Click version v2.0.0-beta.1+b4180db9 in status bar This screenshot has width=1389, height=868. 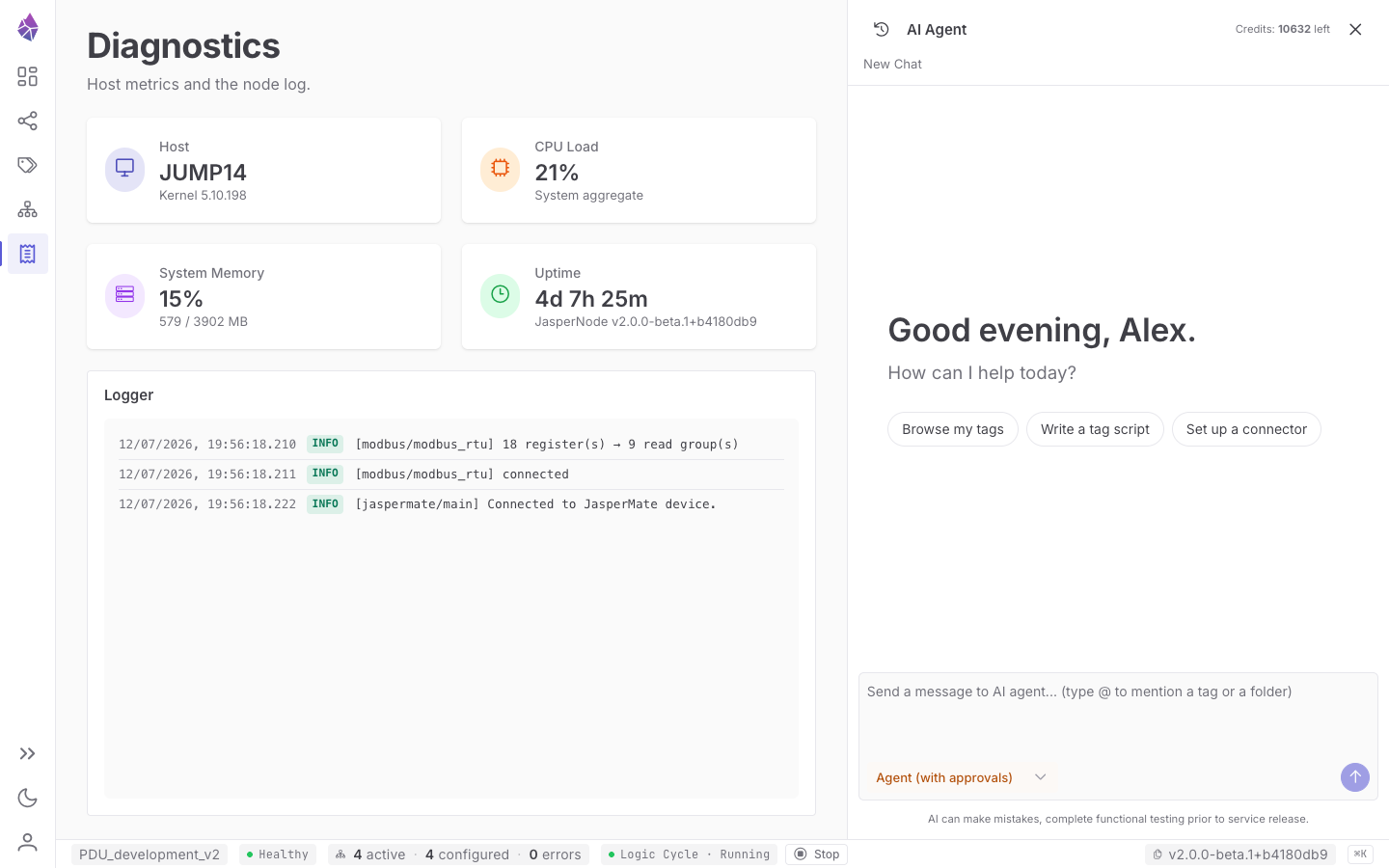tap(1240, 854)
